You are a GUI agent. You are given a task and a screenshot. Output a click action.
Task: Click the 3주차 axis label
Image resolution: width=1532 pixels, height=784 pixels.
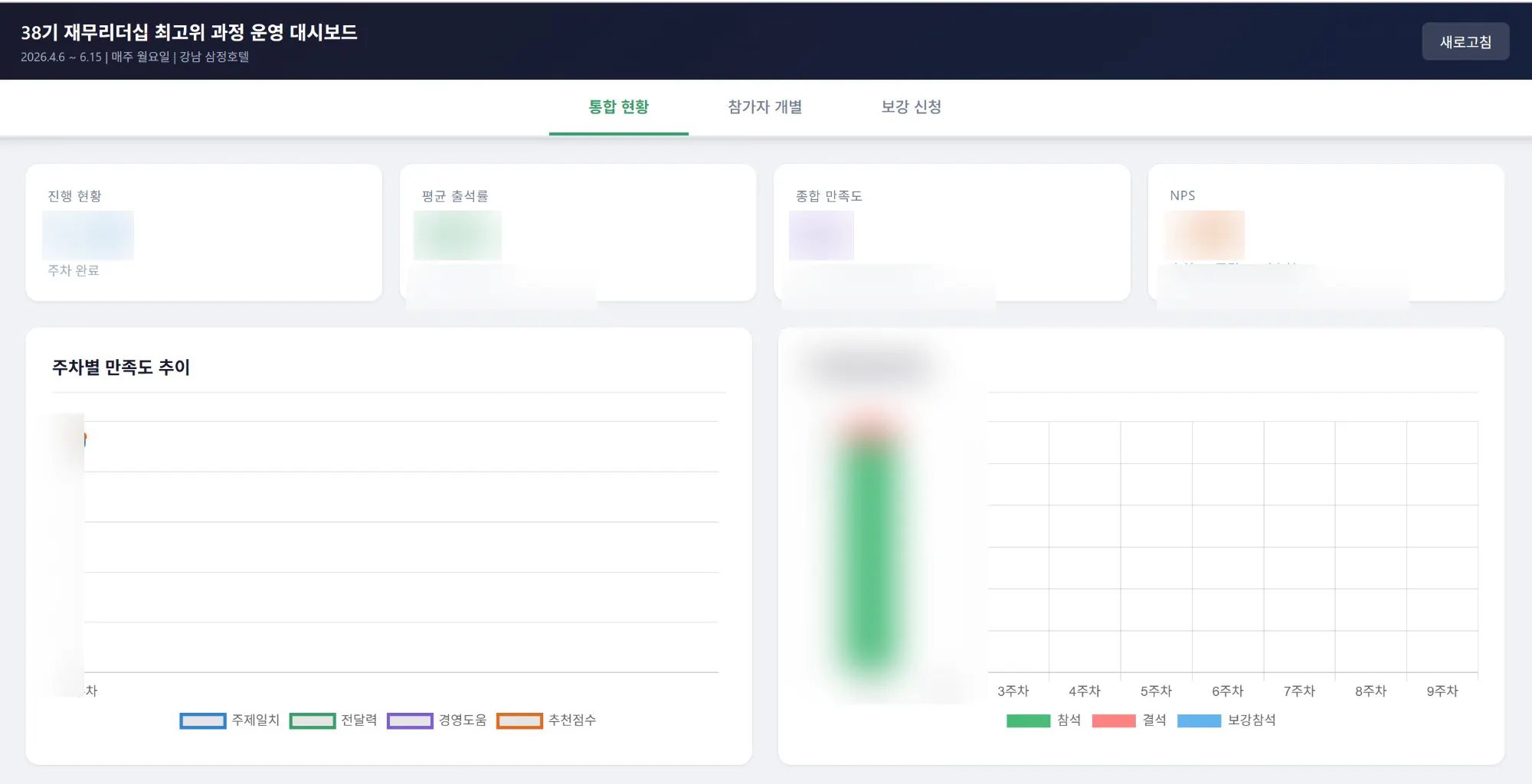(x=1013, y=691)
